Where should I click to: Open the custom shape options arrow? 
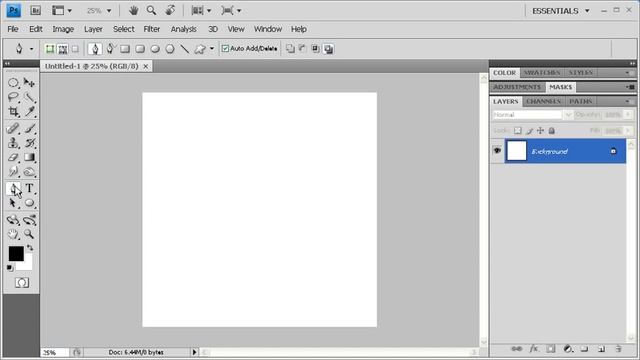(x=211, y=49)
